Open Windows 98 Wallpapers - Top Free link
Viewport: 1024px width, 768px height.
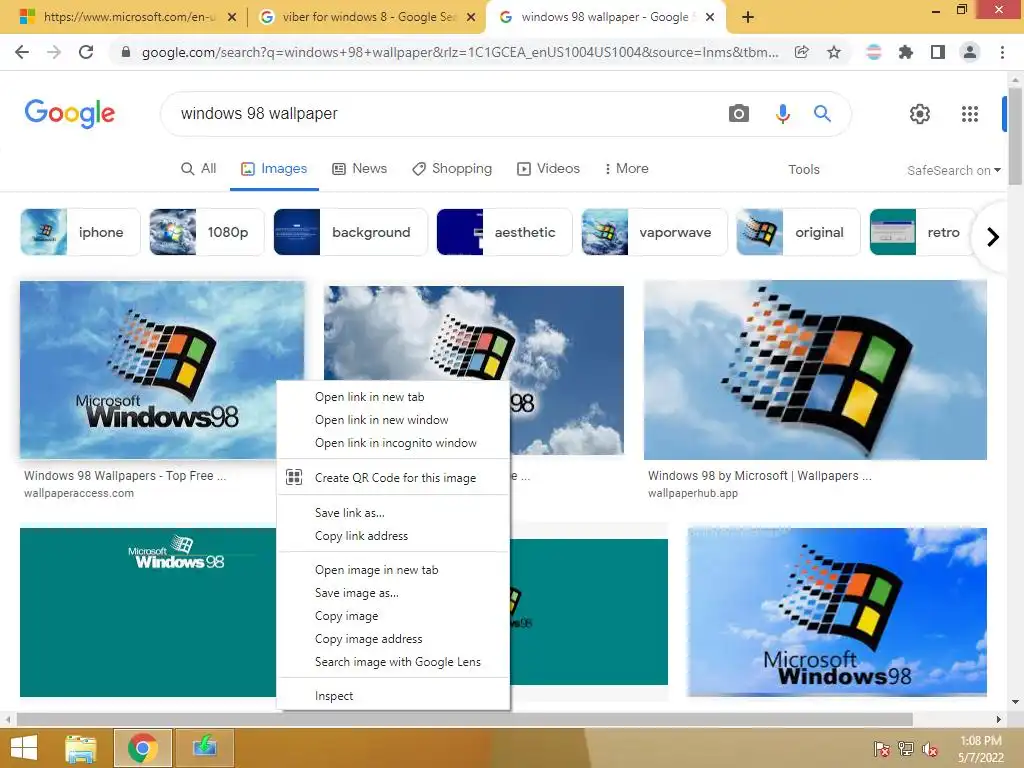click(125, 476)
